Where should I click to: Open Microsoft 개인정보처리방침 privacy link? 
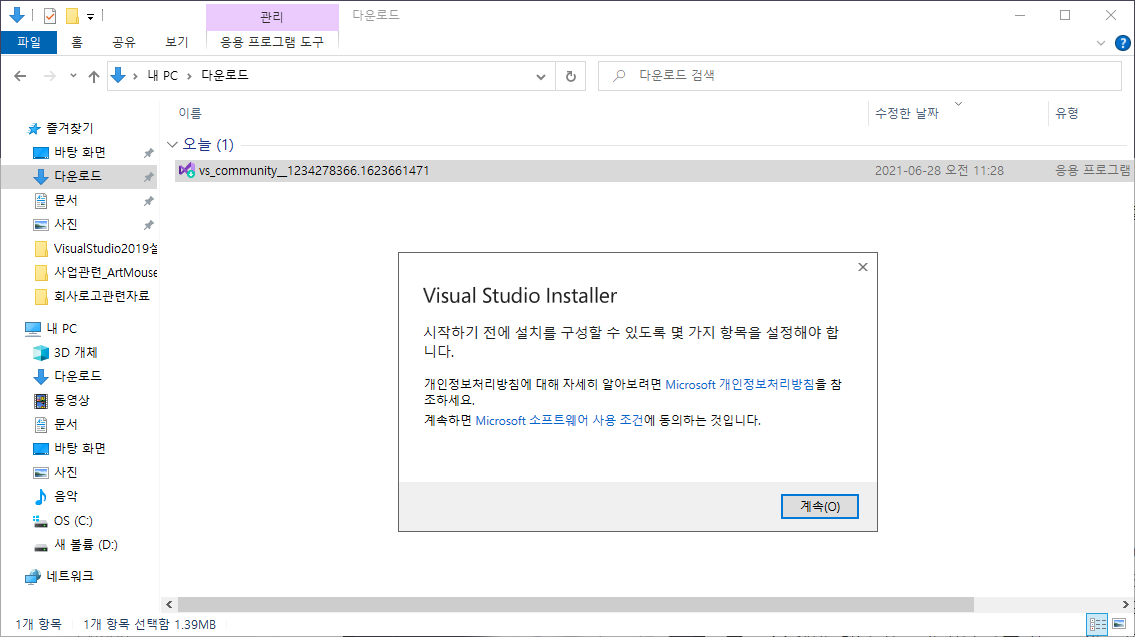coord(740,384)
